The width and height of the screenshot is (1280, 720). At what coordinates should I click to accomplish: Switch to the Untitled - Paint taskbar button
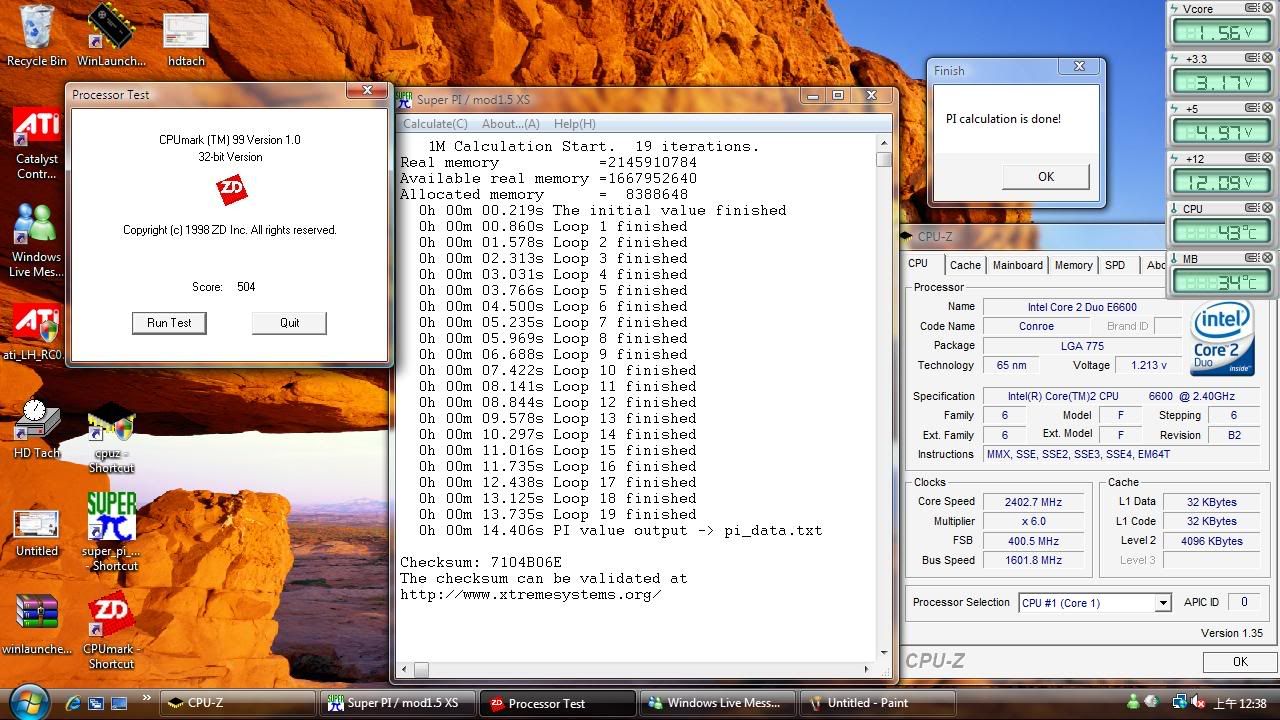tap(877, 703)
